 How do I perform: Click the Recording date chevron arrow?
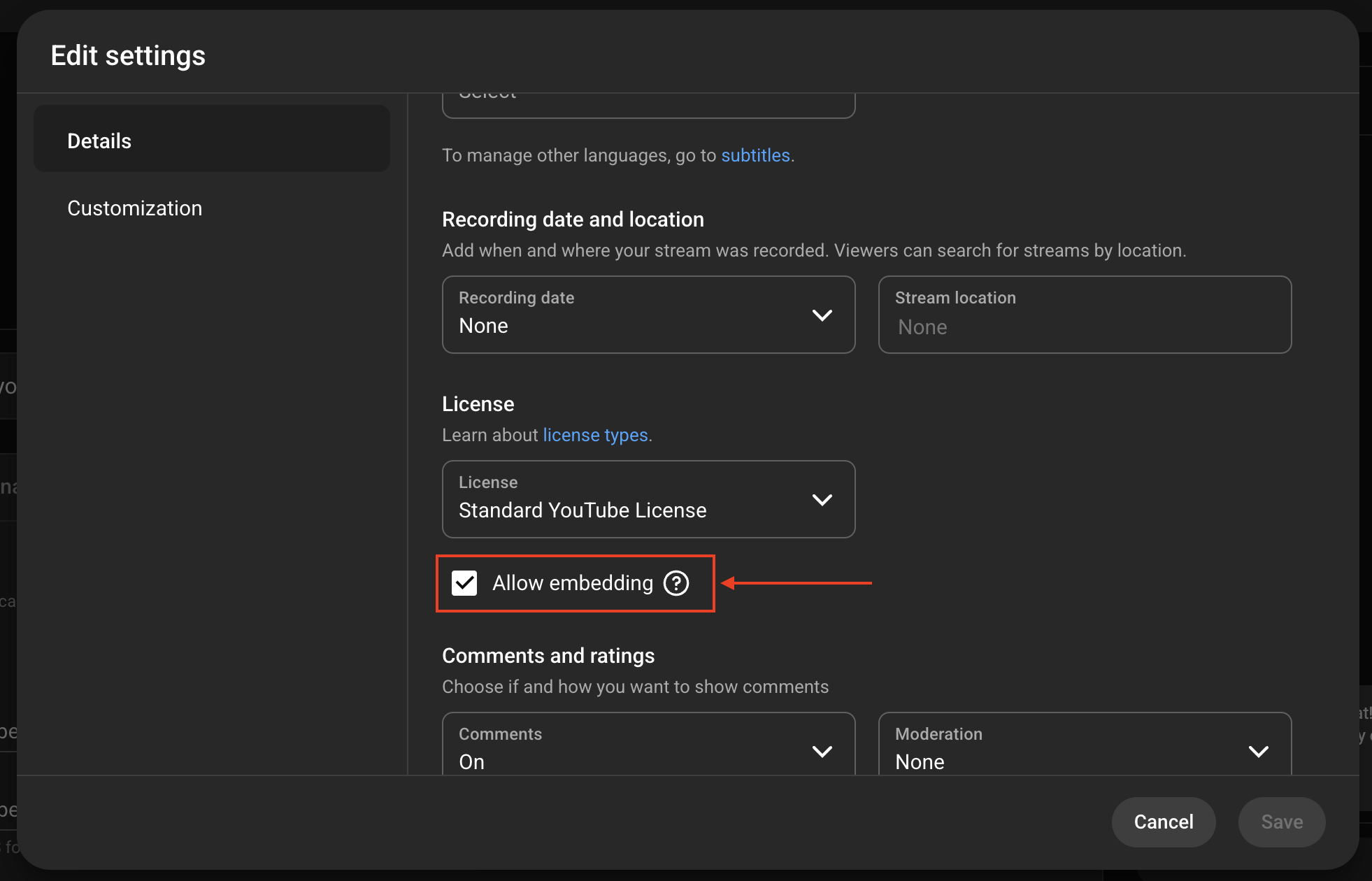point(822,315)
